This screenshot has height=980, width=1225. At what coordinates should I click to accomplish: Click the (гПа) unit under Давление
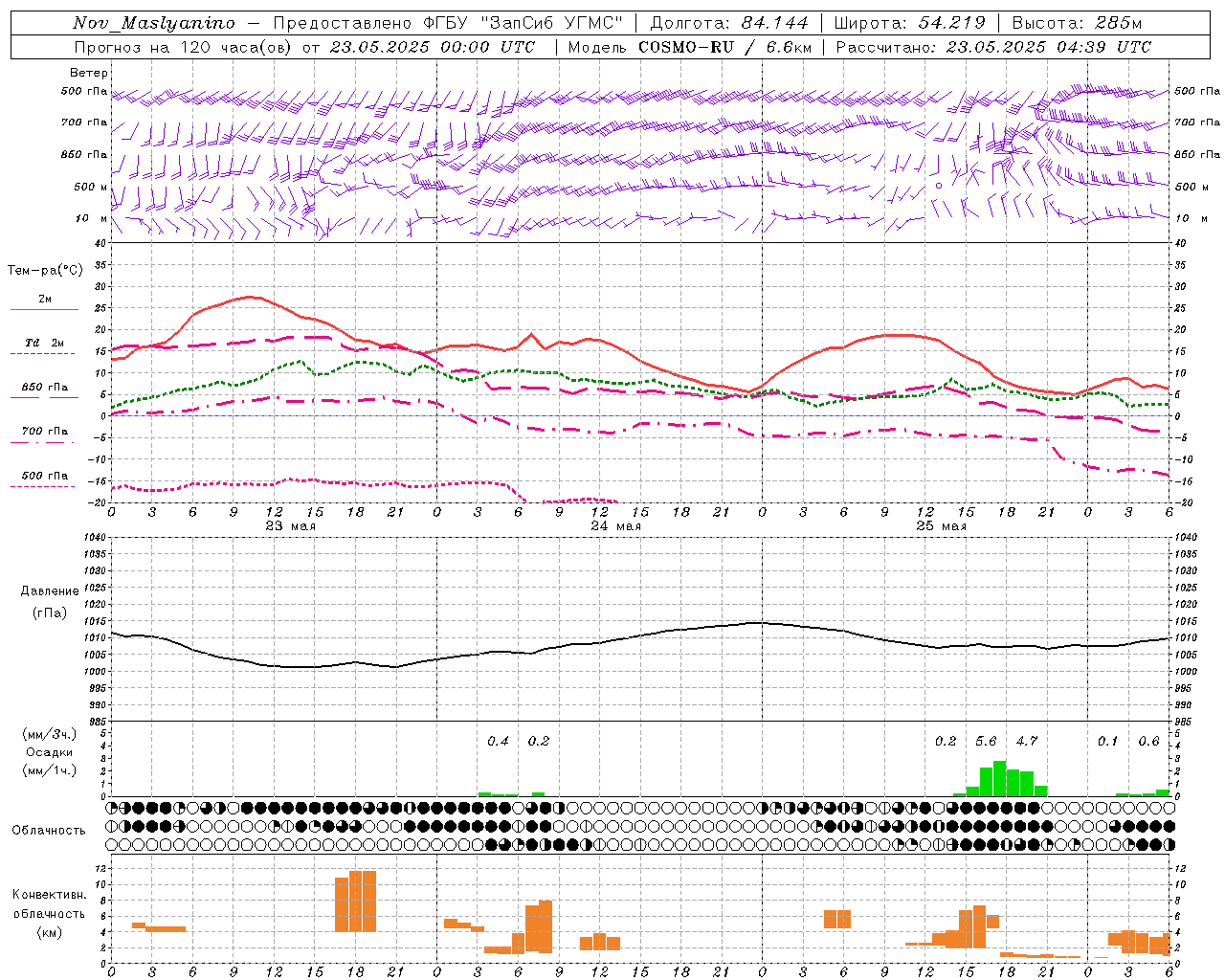pyautogui.click(x=50, y=613)
